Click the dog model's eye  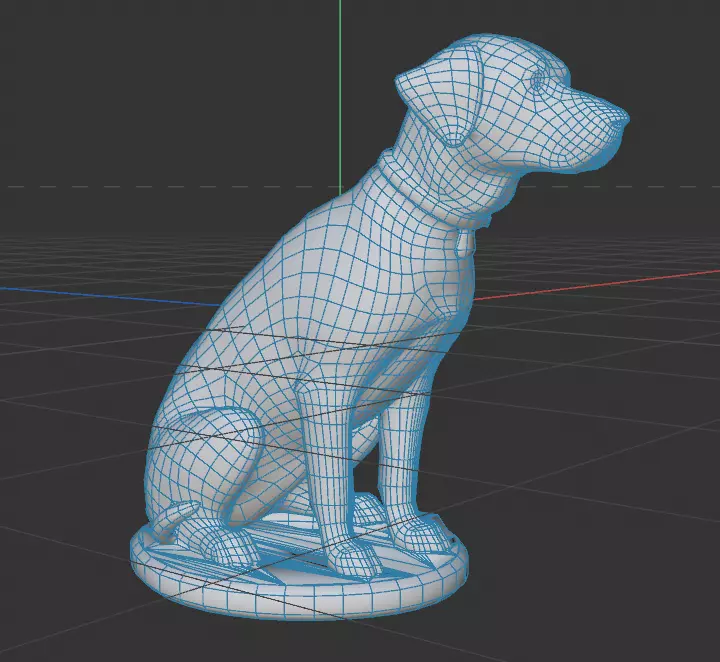[x=538, y=81]
